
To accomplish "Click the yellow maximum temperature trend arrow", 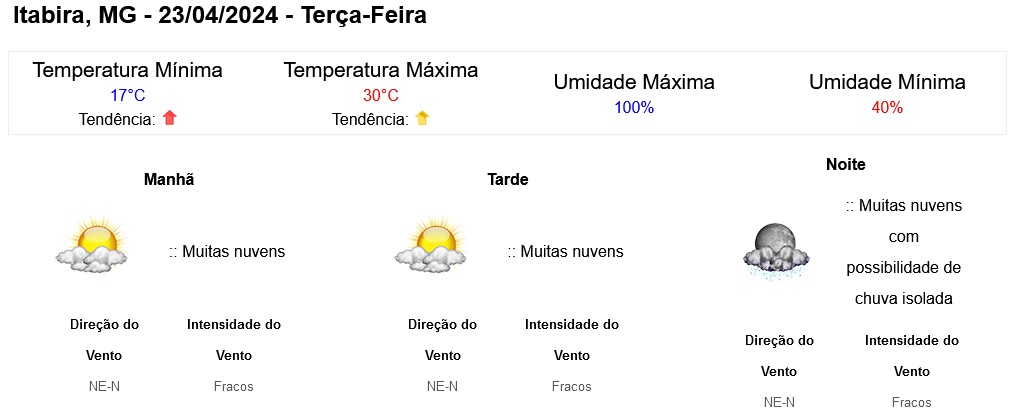I will (x=422, y=118).
